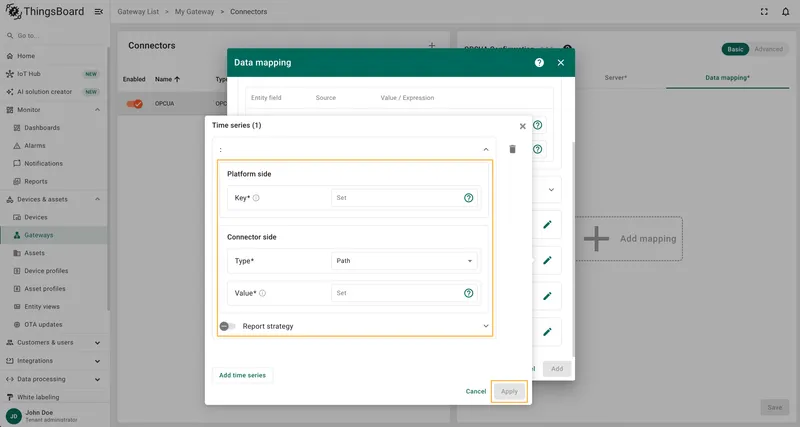Viewport: 800px width, 427px height.
Task: Close the Time series dialog
Action: coord(522,126)
